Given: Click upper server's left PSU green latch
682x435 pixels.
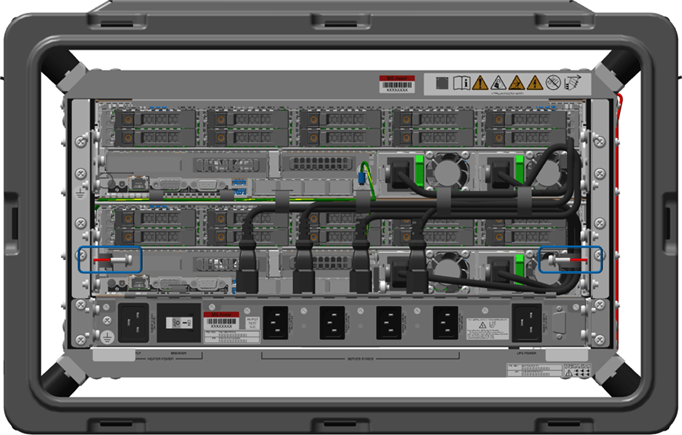Looking at the screenshot, I should (x=419, y=171).
